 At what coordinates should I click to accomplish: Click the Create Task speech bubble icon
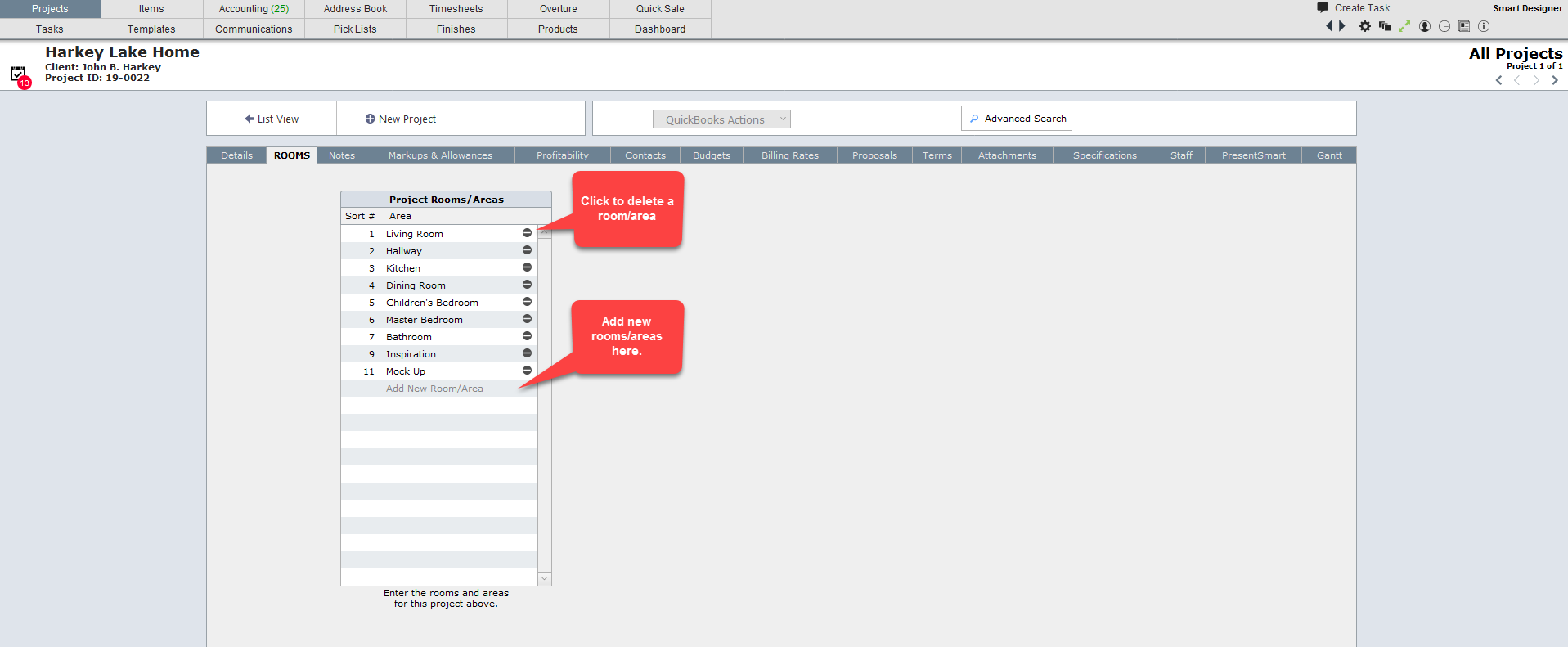[1323, 7]
